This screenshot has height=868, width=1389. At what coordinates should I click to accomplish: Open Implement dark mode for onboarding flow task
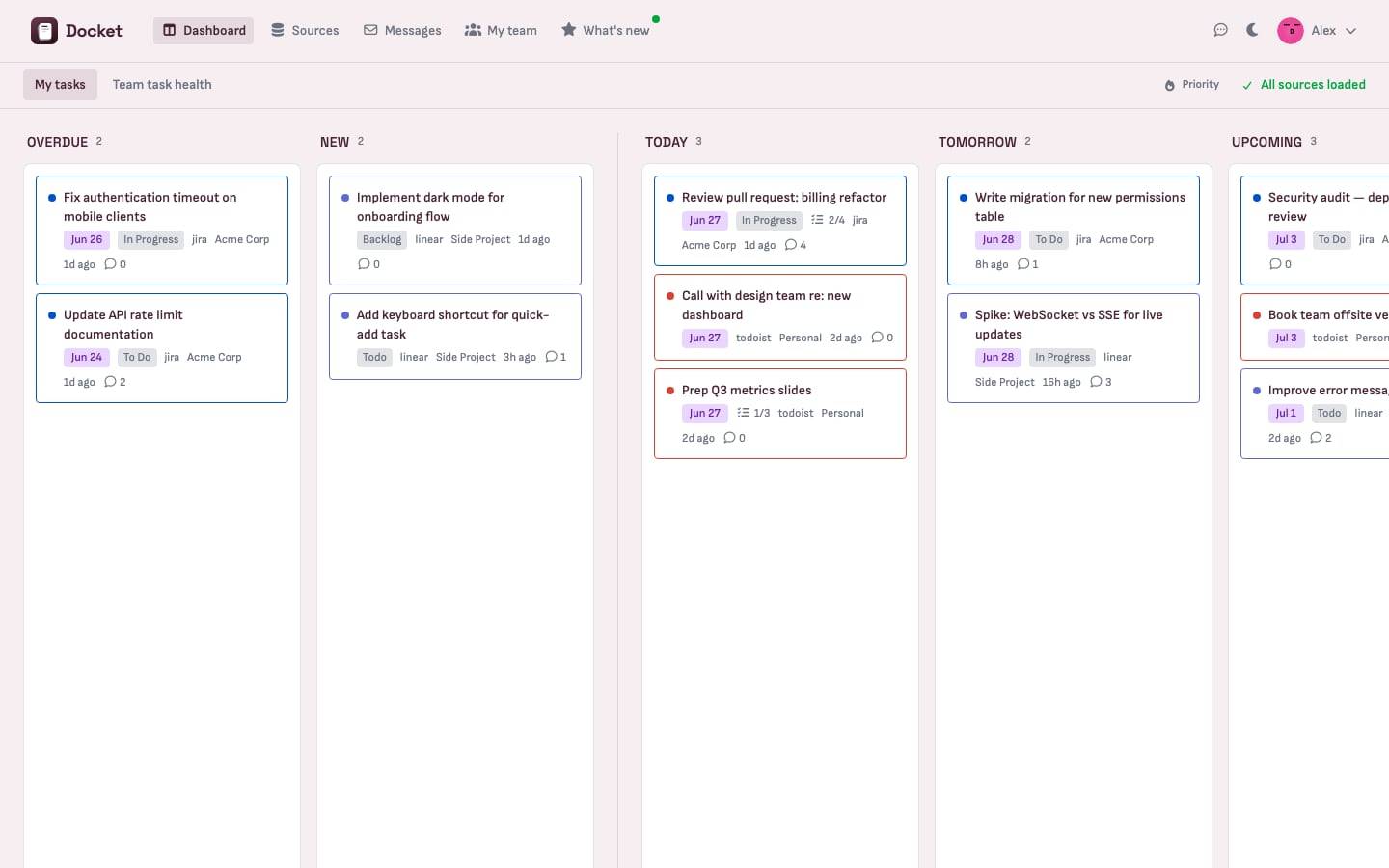pos(455,231)
